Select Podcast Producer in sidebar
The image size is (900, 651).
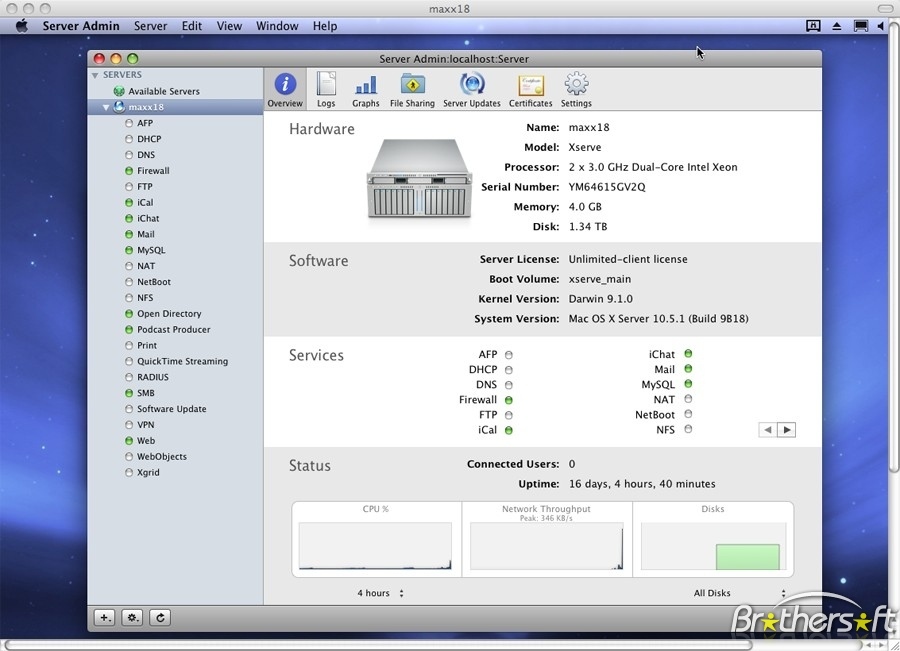(175, 330)
